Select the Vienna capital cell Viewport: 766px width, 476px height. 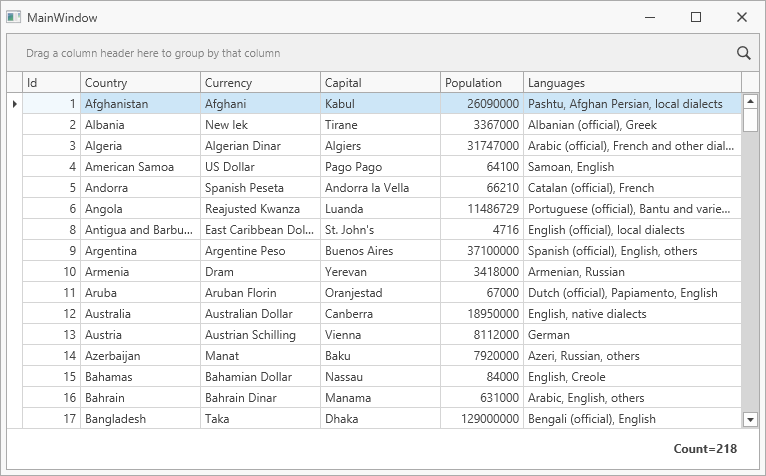point(381,335)
